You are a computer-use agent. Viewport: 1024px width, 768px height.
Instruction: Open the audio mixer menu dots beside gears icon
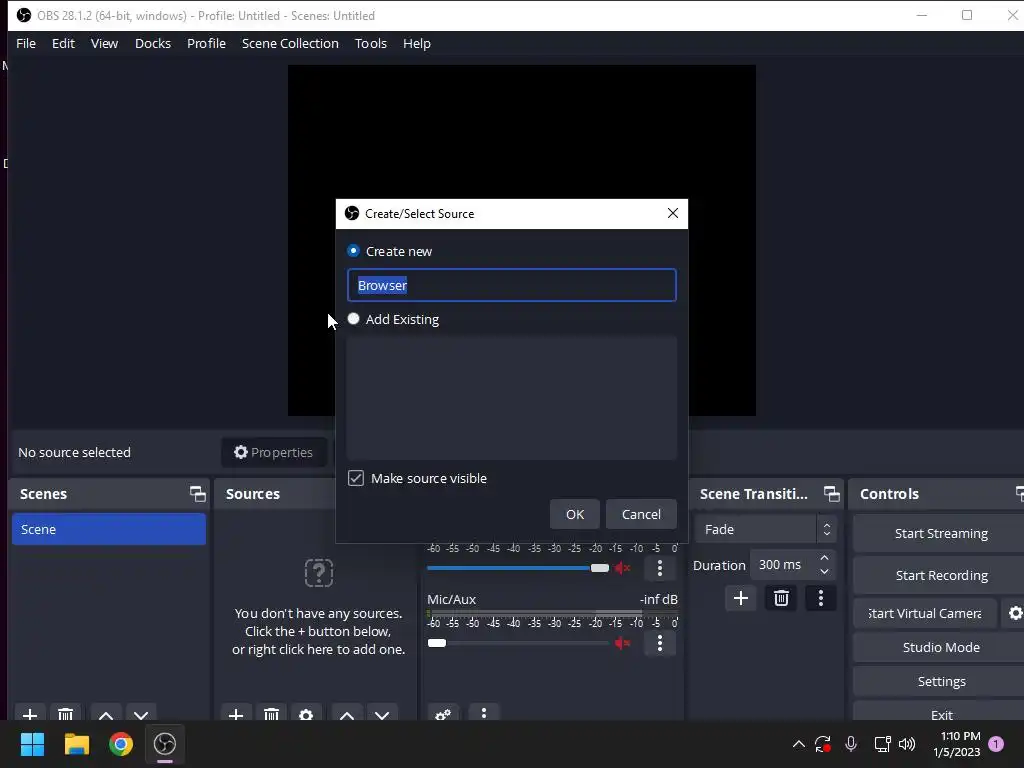coord(484,713)
